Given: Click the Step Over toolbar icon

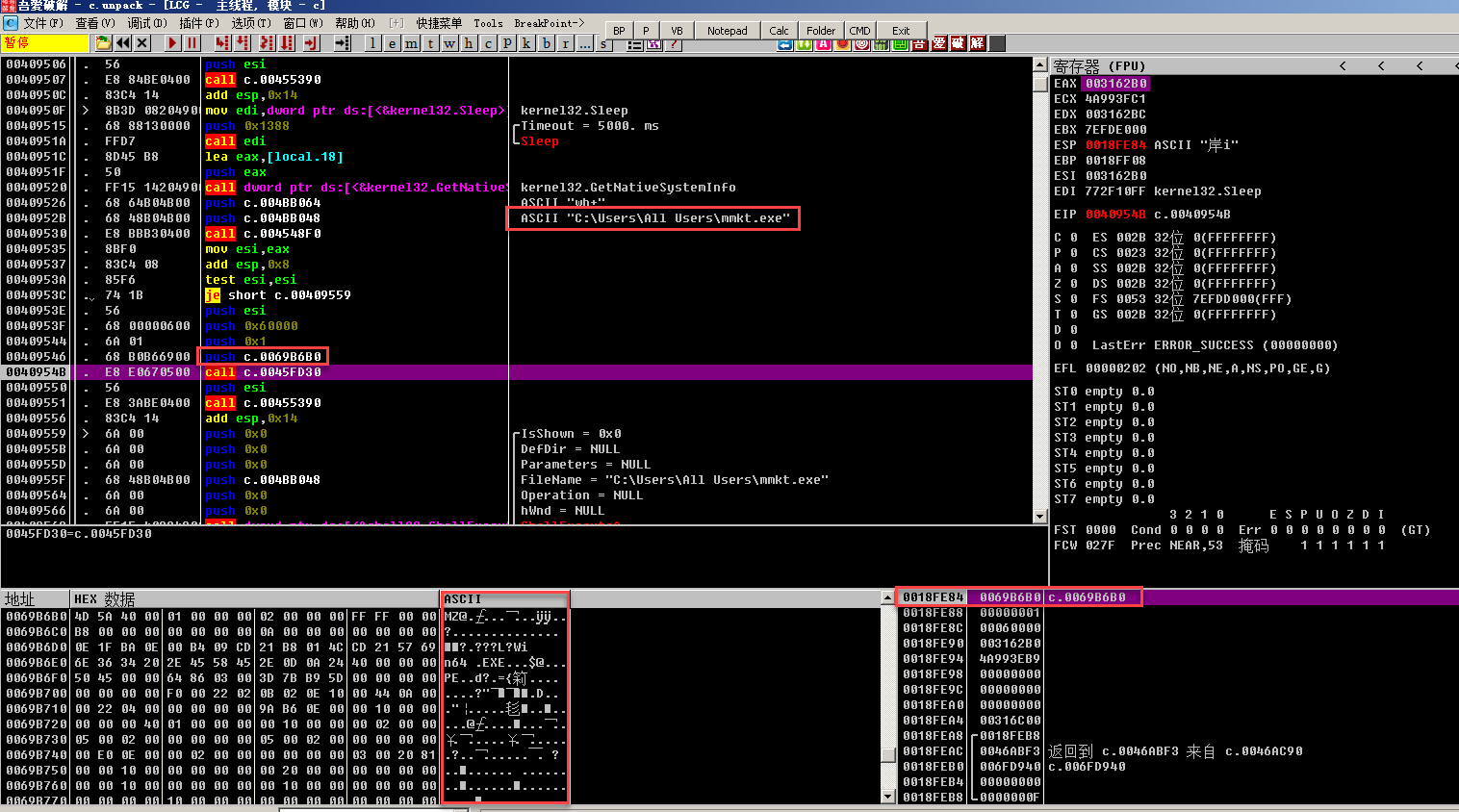Looking at the screenshot, I should pos(243,43).
